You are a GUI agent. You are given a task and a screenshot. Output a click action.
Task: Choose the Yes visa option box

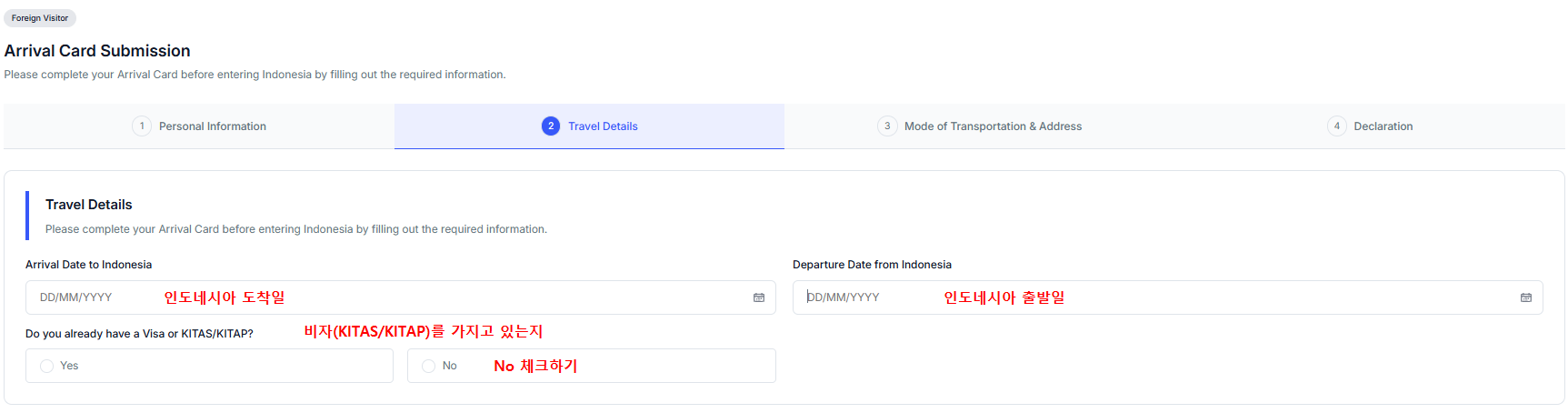(209, 366)
